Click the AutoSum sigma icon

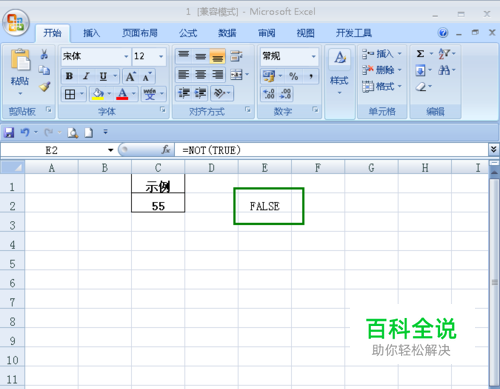click(x=420, y=54)
